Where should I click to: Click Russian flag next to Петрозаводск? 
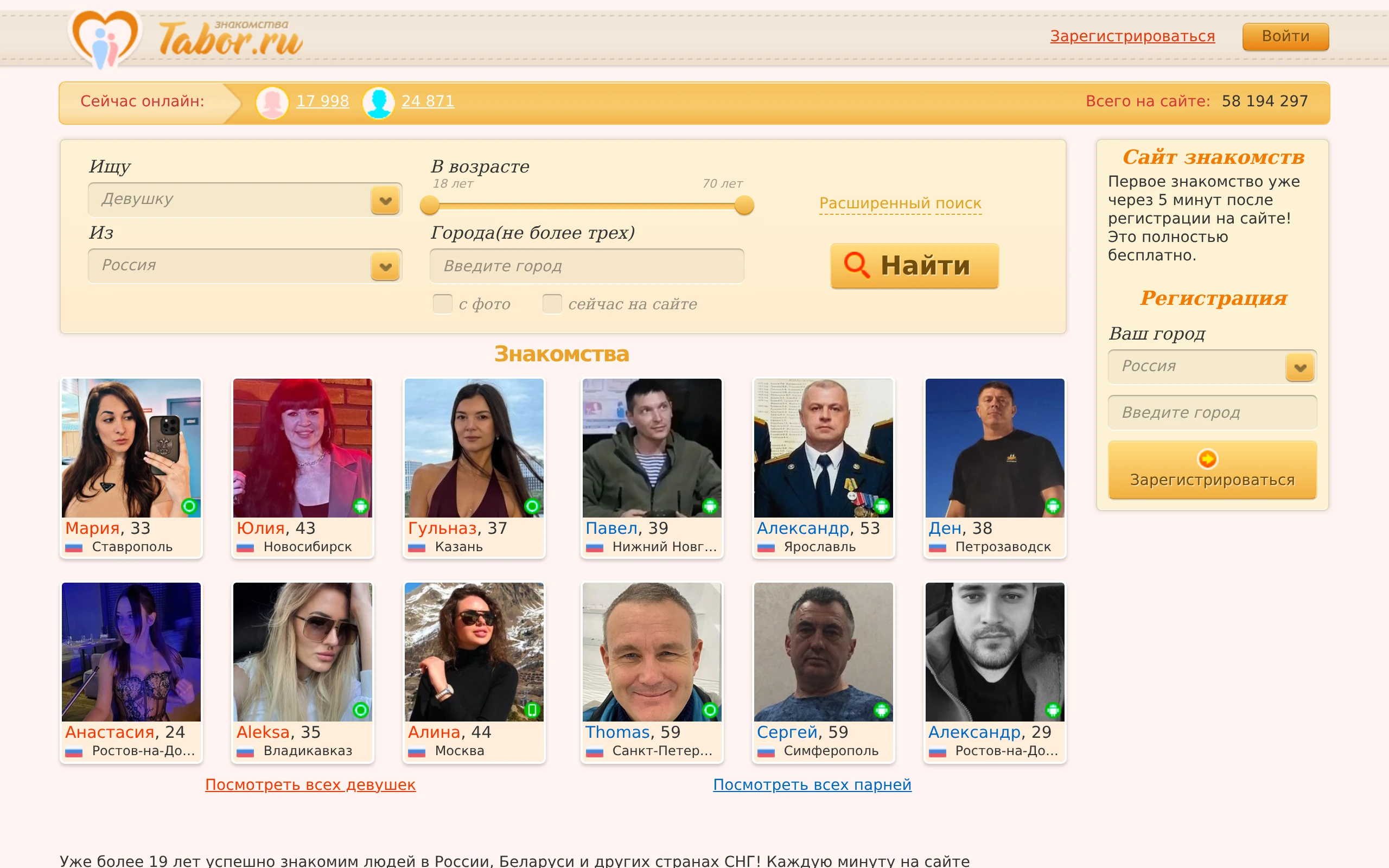(937, 547)
